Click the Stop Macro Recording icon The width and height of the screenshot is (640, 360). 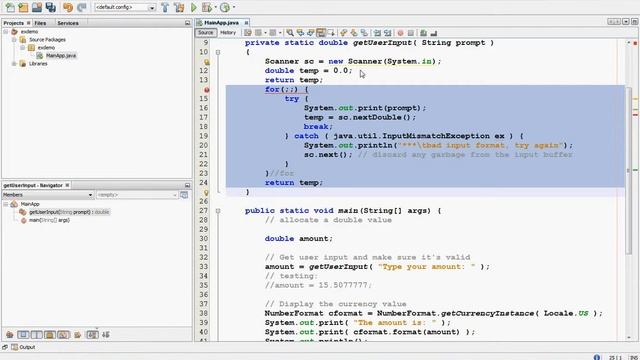click(x=411, y=33)
